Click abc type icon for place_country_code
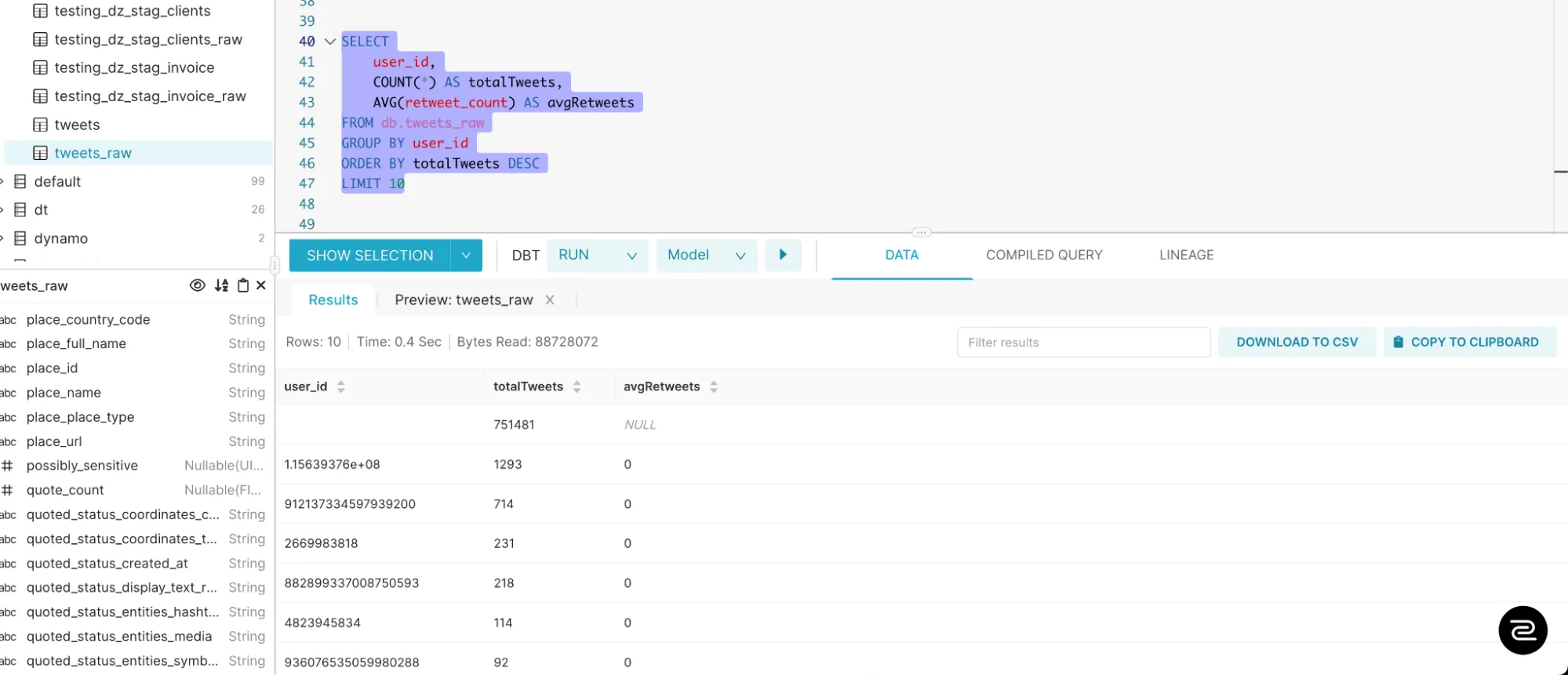Screen dimensions: 1568x675 click(8, 320)
